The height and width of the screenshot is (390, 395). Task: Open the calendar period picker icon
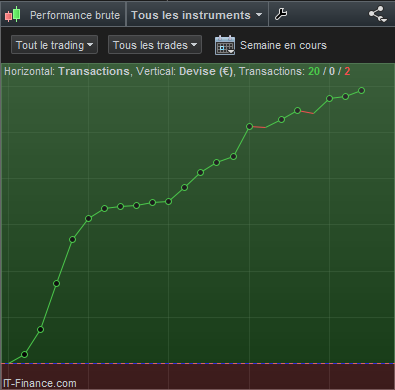(x=225, y=45)
